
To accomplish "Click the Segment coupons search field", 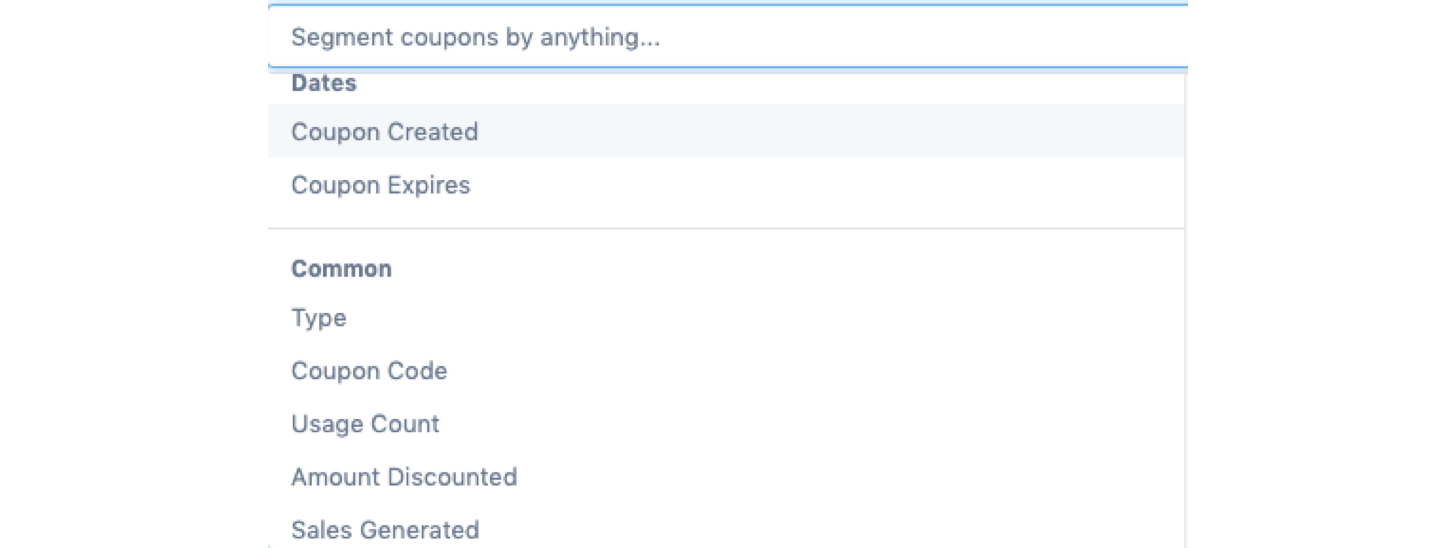I will click(726, 38).
